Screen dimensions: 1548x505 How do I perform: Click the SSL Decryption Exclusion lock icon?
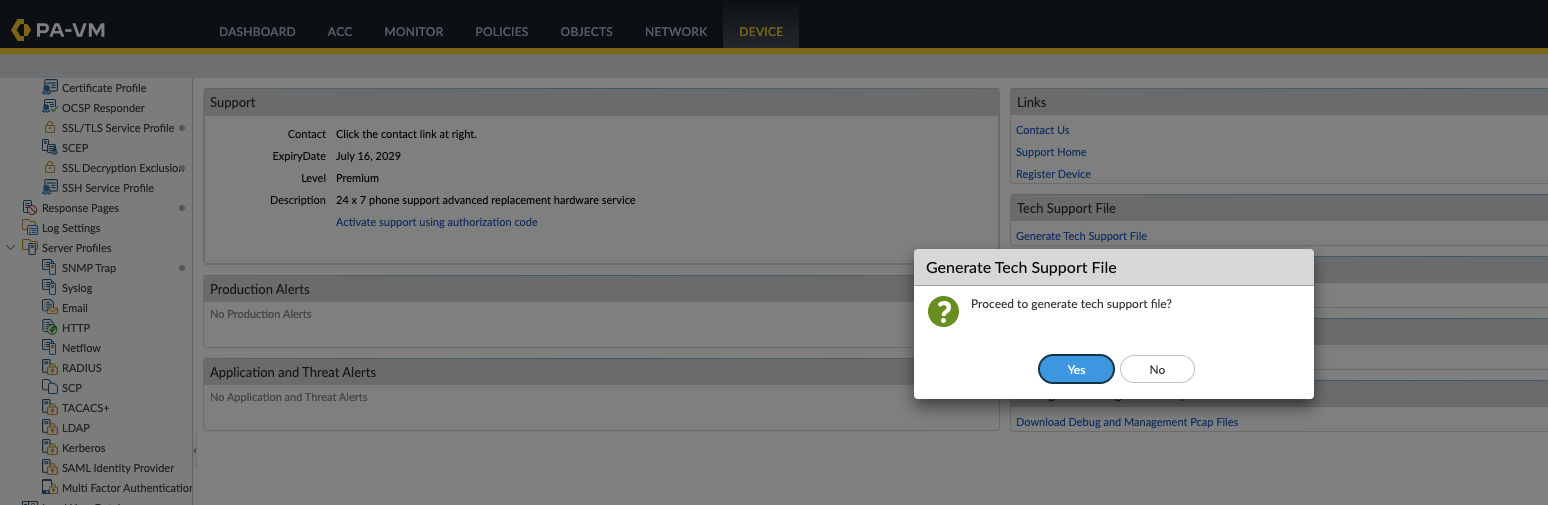pyautogui.click(x=50, y=168)
